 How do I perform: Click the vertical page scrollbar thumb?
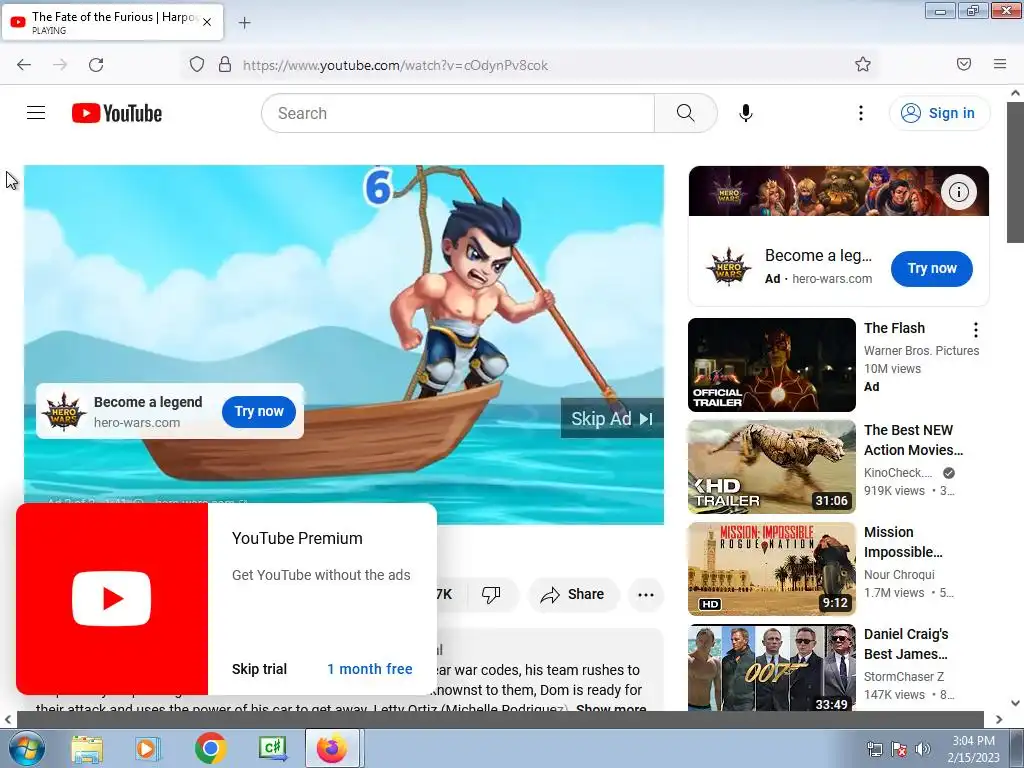[x=1016, y=173]
